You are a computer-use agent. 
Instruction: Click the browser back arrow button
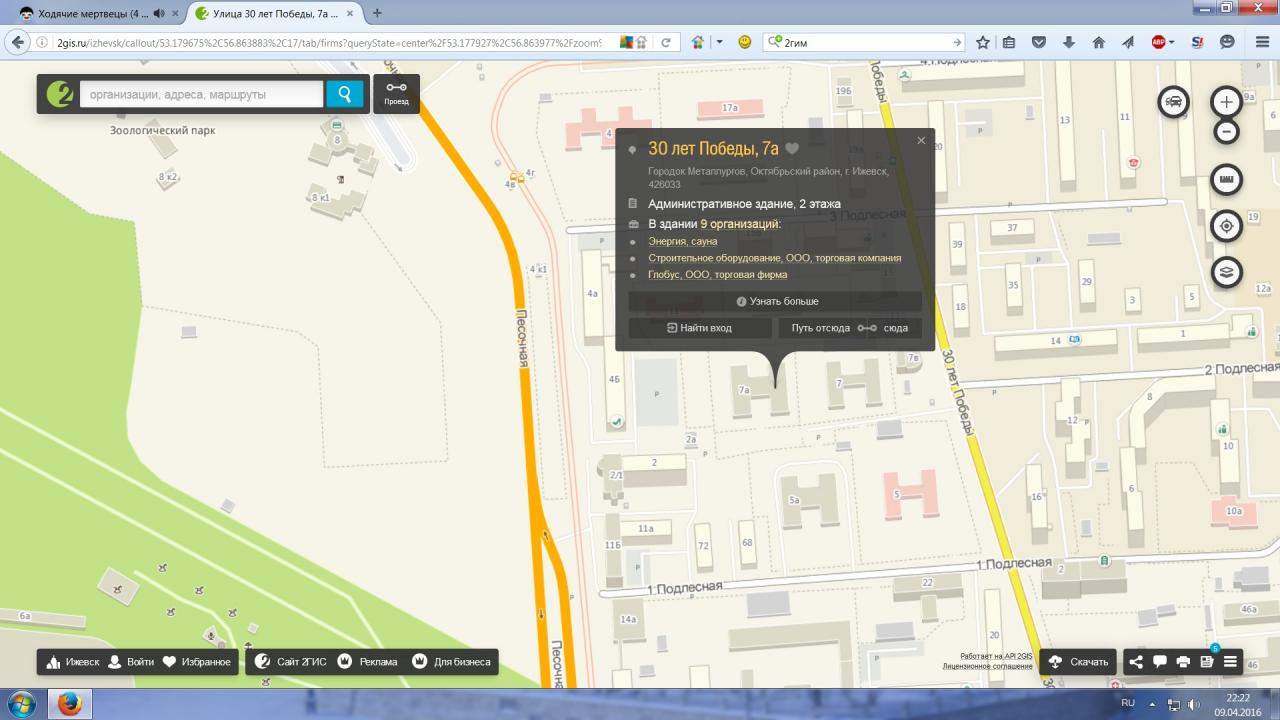point(17,42)
